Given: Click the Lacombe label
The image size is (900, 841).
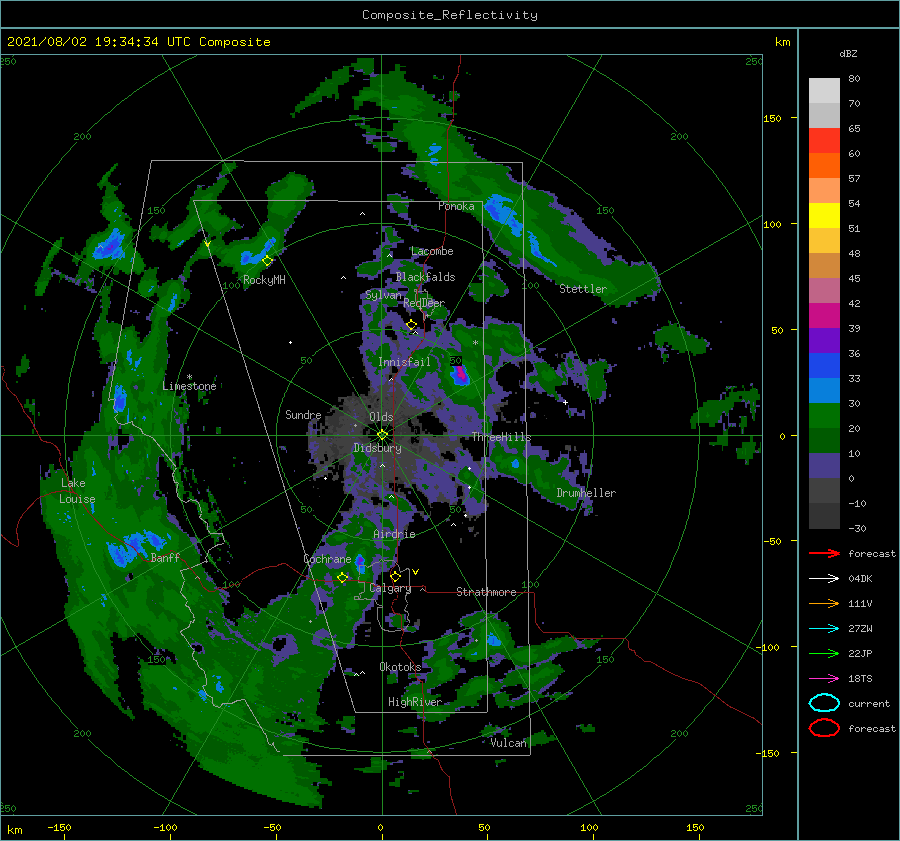Looking at the screenshot, I should (x=432, y=251).
